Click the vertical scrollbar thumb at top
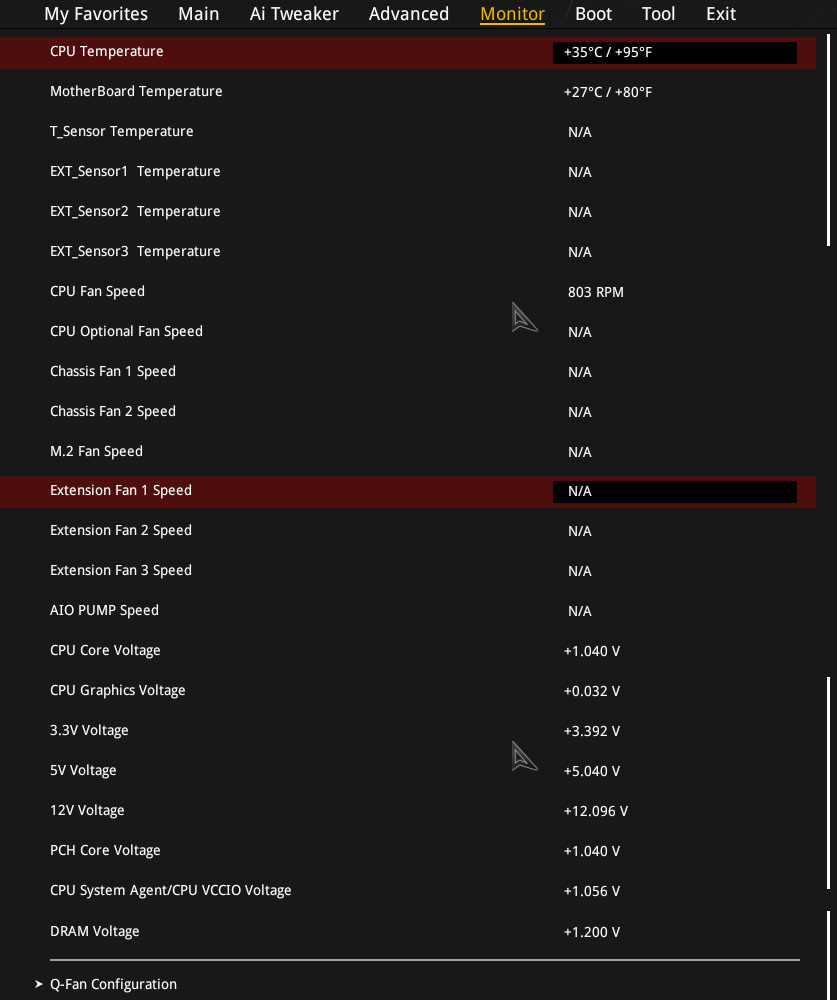This screenshot has width=837, height=1000. tap(828, 140)
